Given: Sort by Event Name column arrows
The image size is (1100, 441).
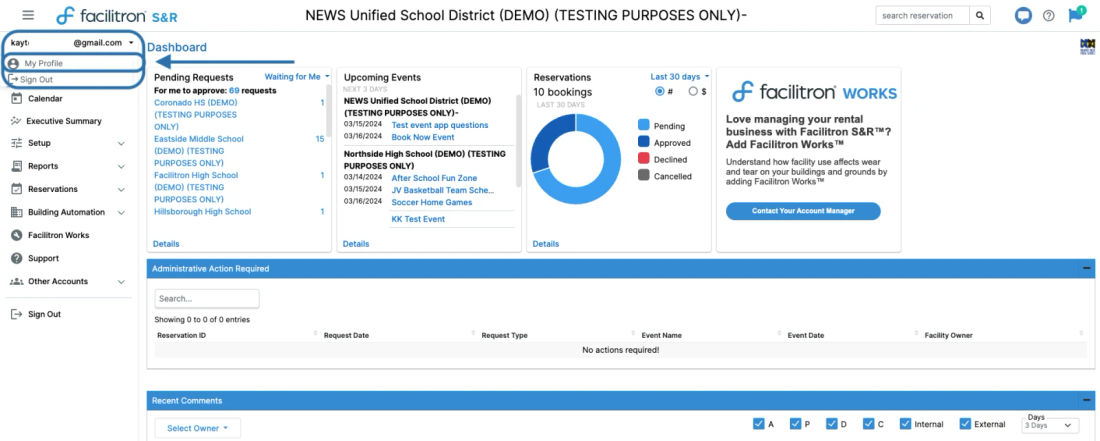Looking at the screenshot, I should pos(779,334).
